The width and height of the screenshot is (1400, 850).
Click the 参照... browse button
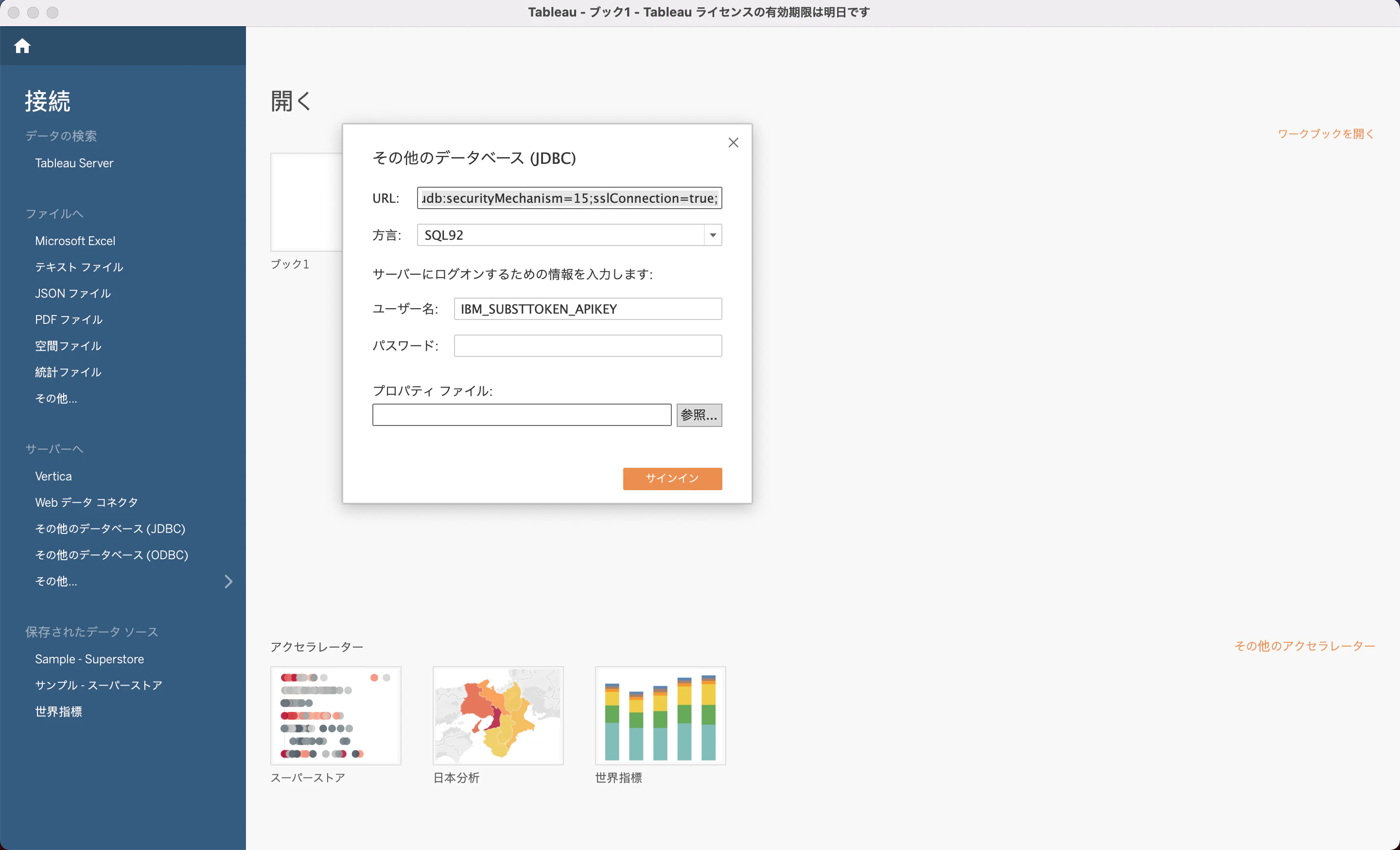pyautogui.click(x=699, y=415)
